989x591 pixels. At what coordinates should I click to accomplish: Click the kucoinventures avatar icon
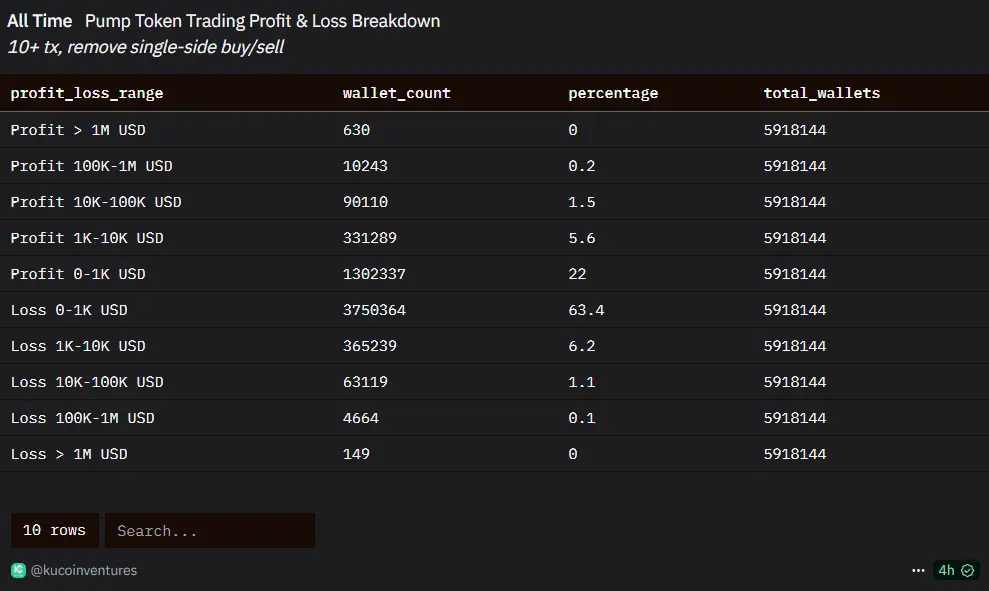18,570
